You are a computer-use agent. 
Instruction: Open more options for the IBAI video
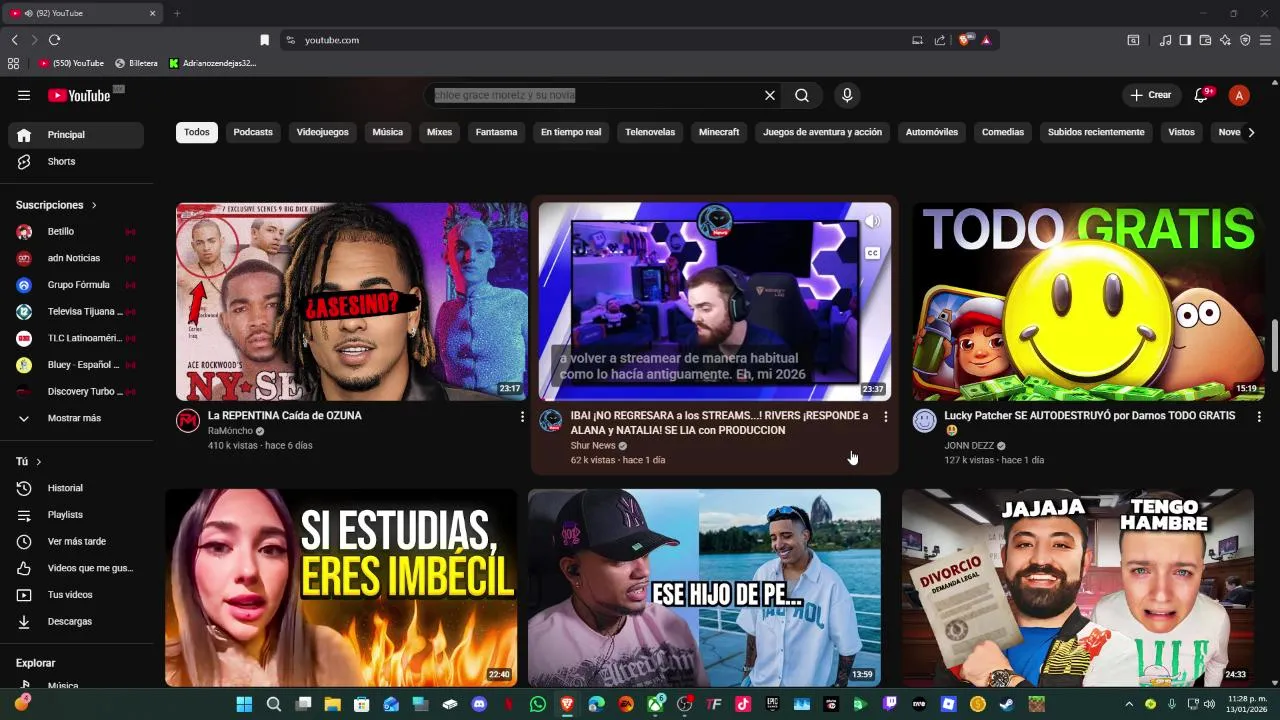coord(885,416)
